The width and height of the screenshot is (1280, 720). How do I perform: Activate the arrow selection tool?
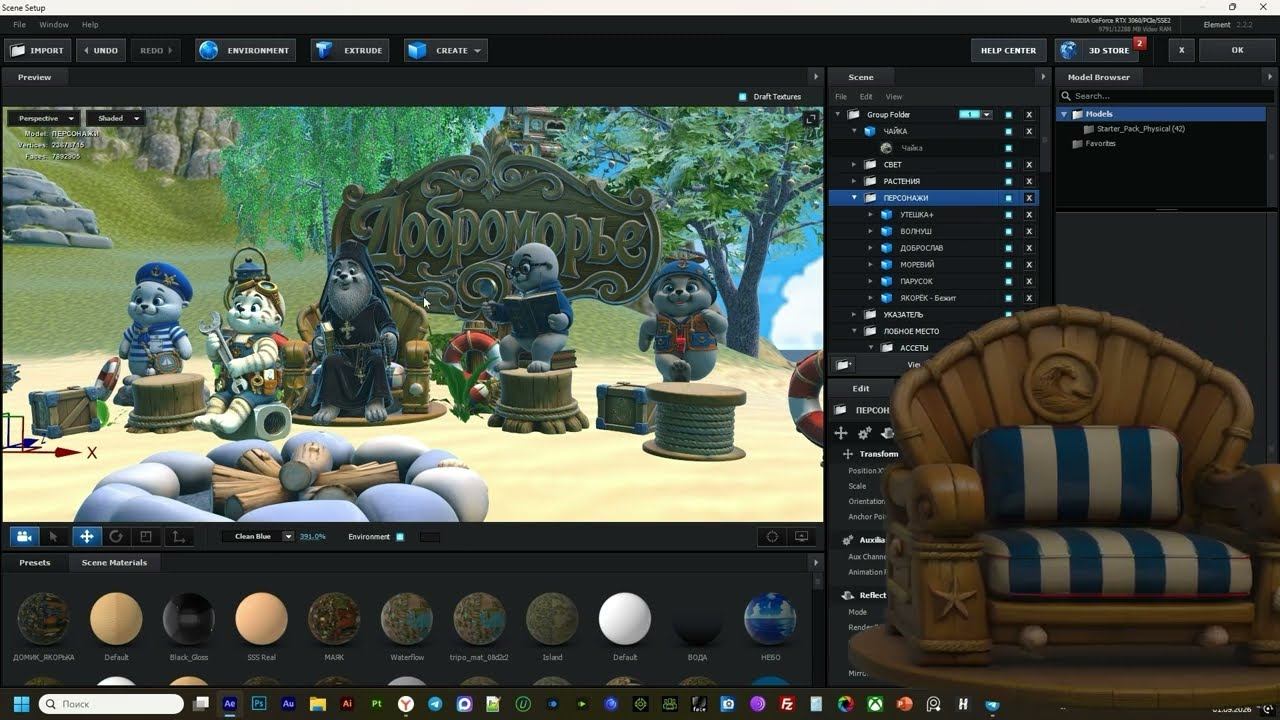55,537
